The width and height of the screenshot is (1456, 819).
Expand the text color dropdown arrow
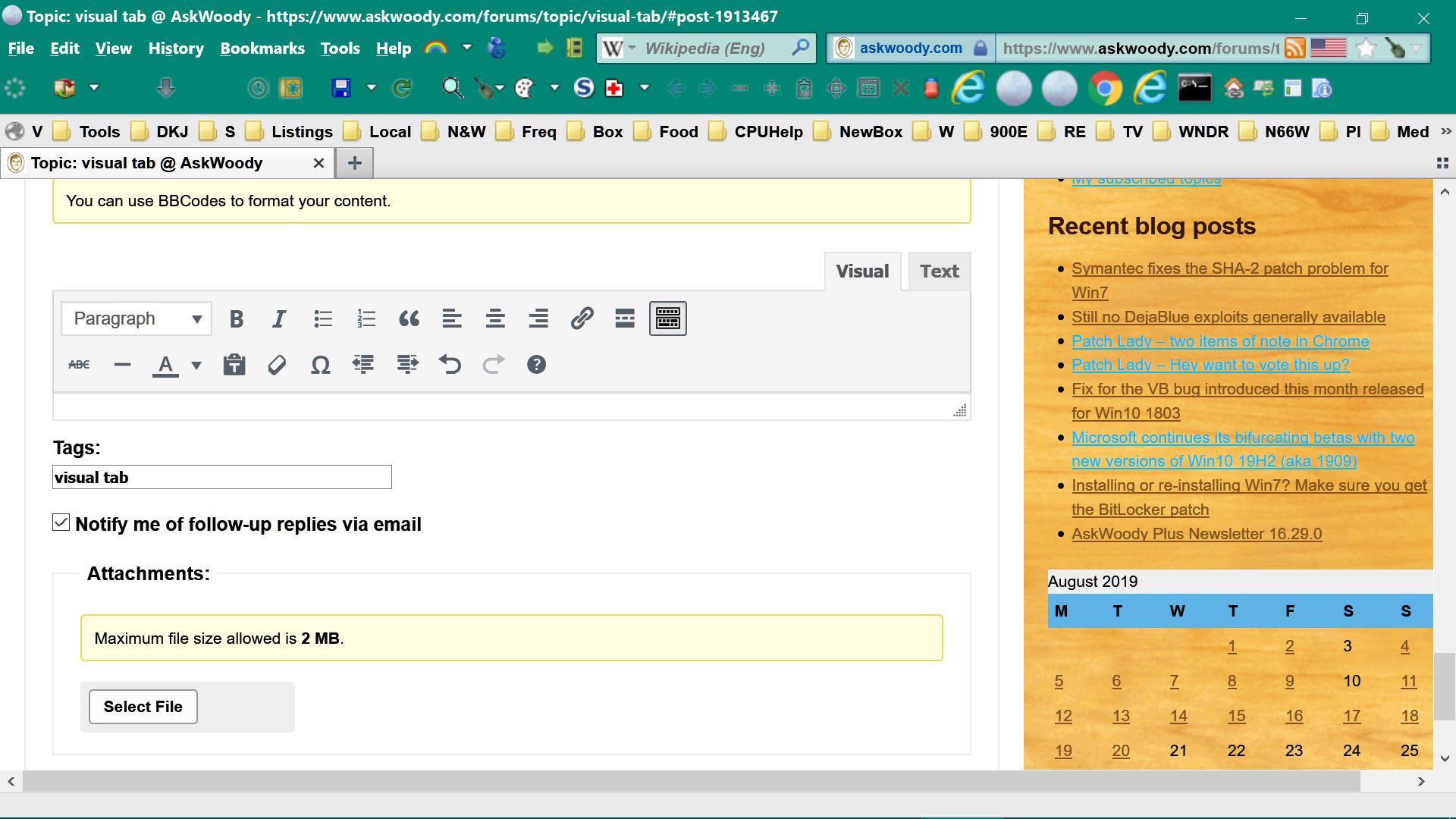tap(196, 366)
